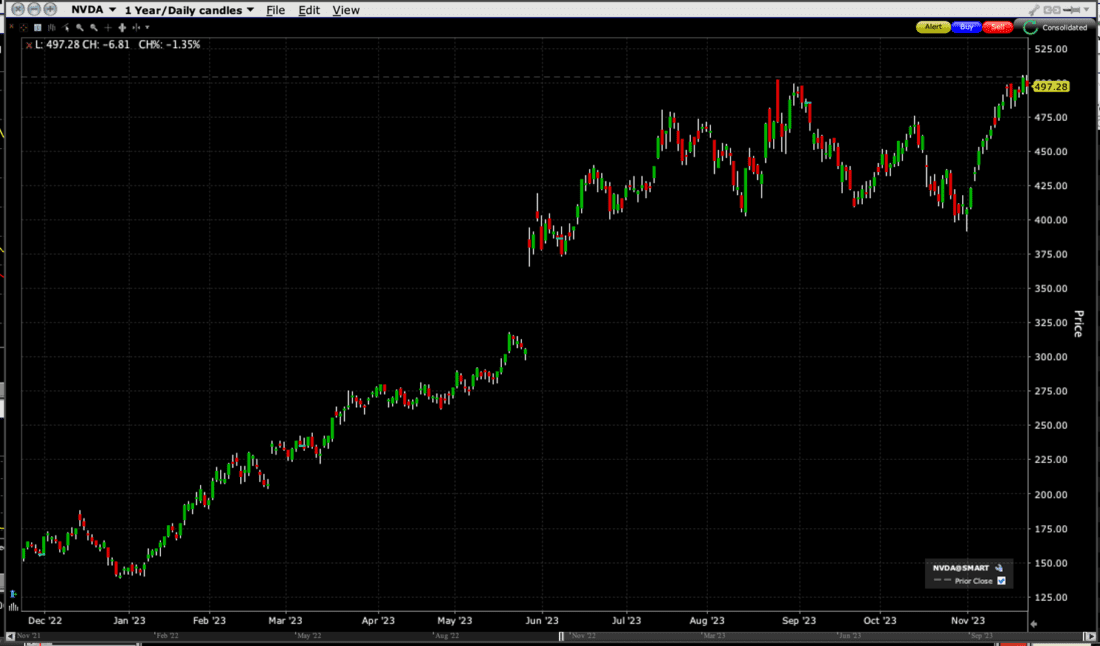Image resolution: width=1100 pixels, height=646 pixels.
Task: Open the File menu
Action: (275, 10)
